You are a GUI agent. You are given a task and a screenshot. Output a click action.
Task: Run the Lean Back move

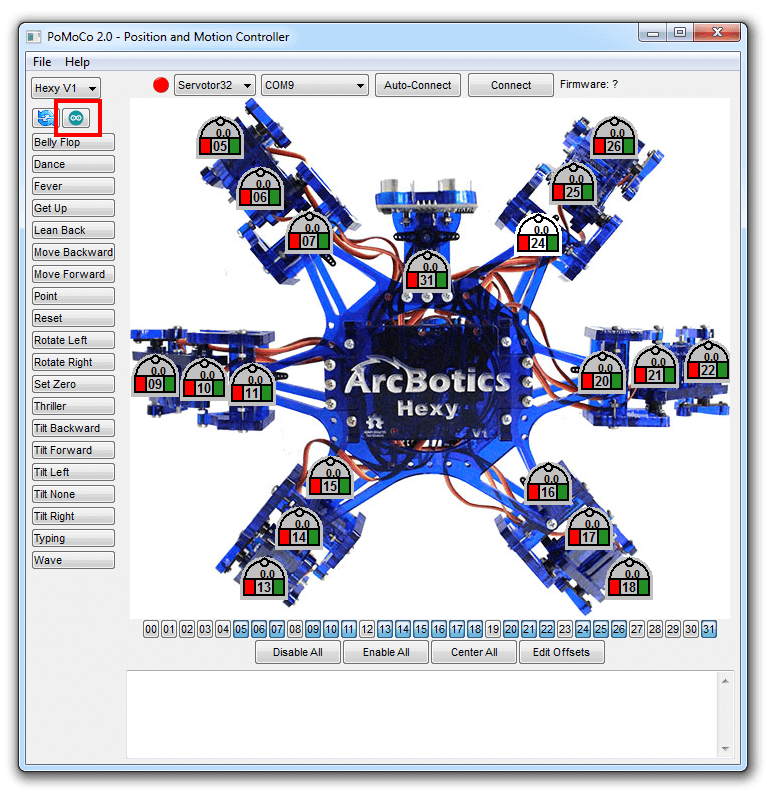click(73, 230)
